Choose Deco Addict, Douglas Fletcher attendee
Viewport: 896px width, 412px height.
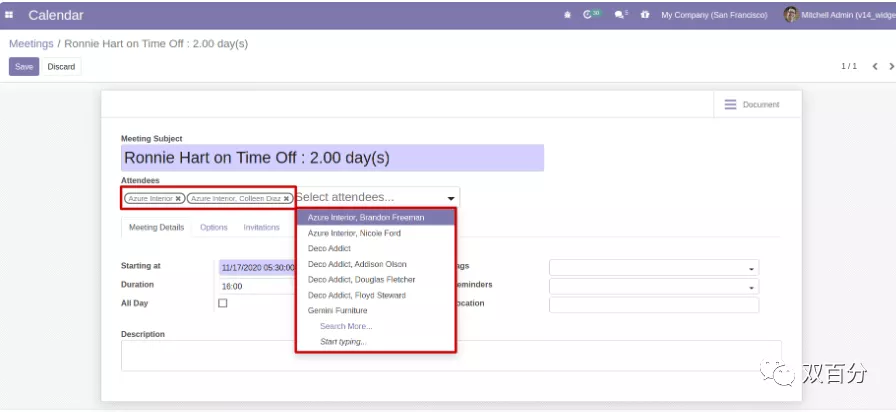point(375,279)
